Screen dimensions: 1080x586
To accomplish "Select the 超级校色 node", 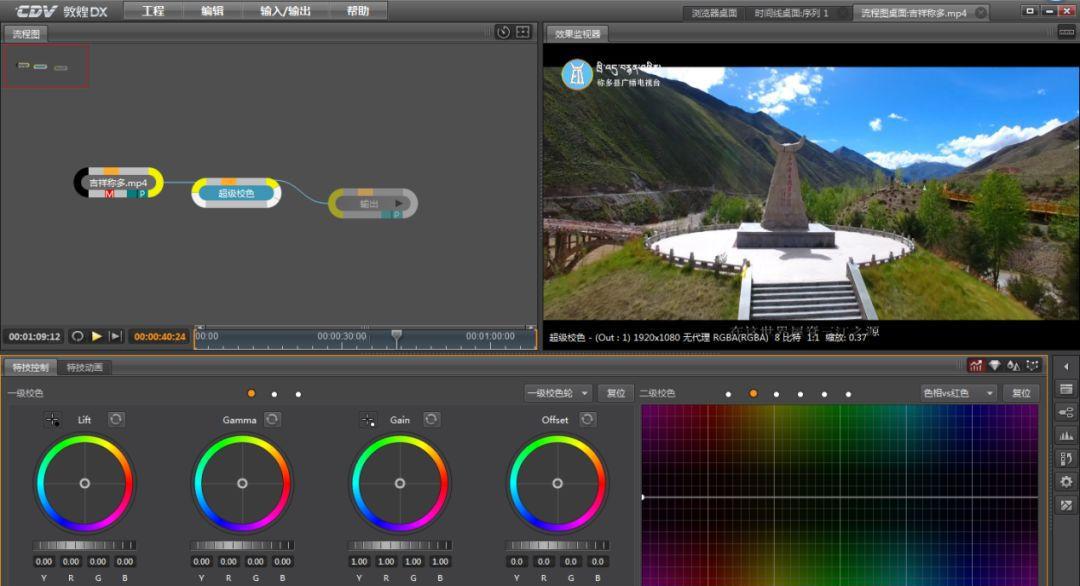I will click(236, 193).
